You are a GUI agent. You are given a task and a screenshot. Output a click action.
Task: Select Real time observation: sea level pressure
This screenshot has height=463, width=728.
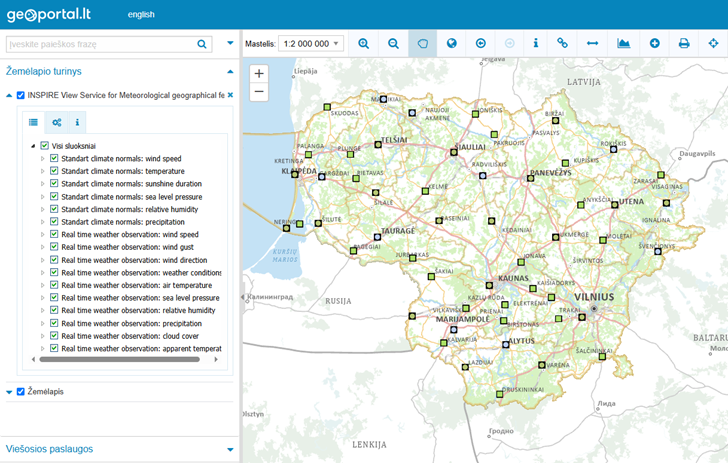(140, 298)
